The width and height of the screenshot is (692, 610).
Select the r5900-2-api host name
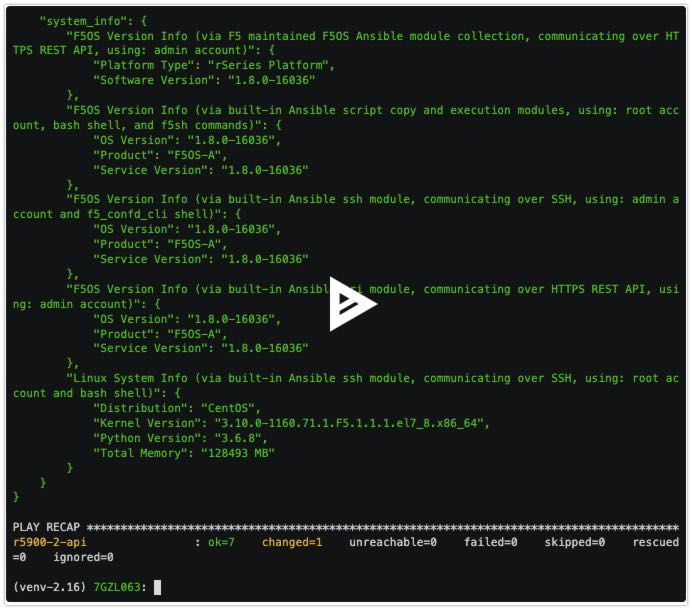click(49, 542)
